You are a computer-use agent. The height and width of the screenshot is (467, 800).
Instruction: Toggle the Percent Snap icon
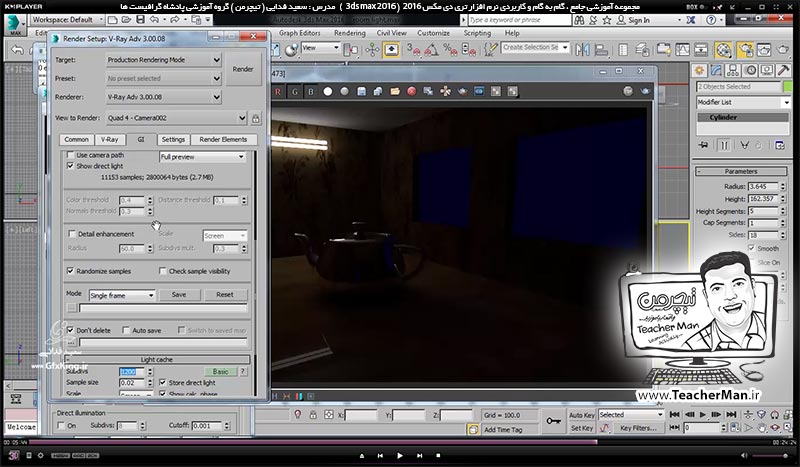click(x=450, y=50)
